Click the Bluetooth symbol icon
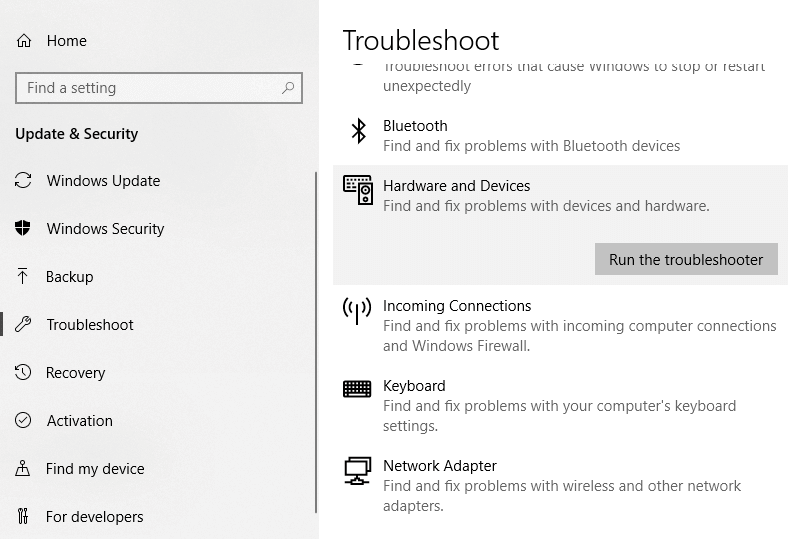793x539 pixels. [358, 131]
